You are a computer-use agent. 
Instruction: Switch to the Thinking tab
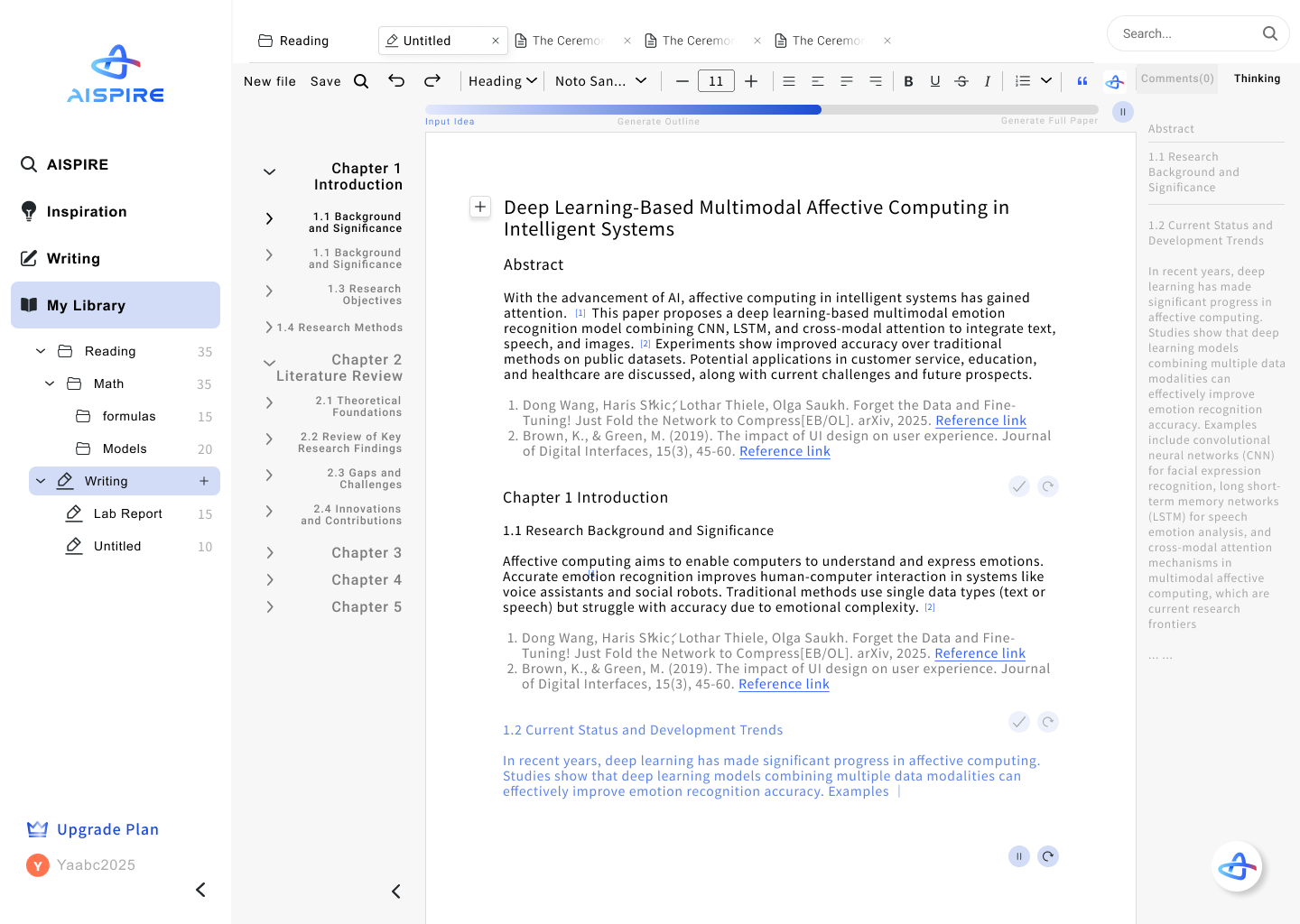tap(1257, 78)
